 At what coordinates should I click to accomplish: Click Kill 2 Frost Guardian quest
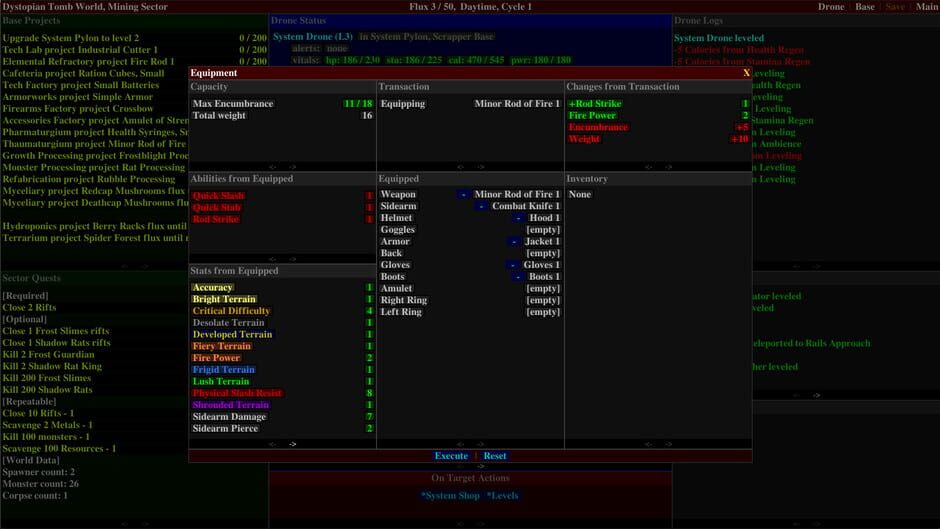click(x=49, y=354)
